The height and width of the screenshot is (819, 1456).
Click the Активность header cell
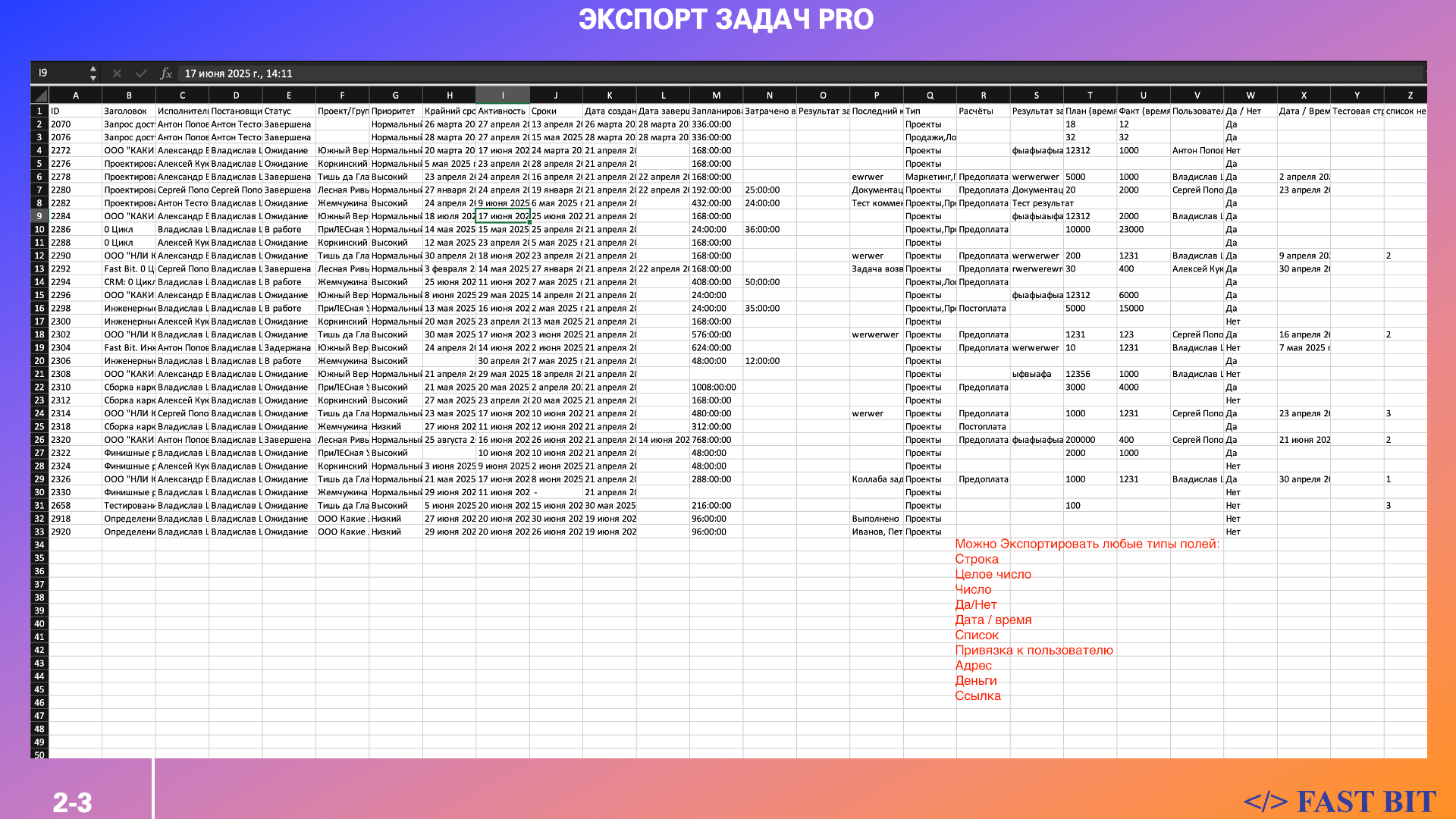pos(502,111)
